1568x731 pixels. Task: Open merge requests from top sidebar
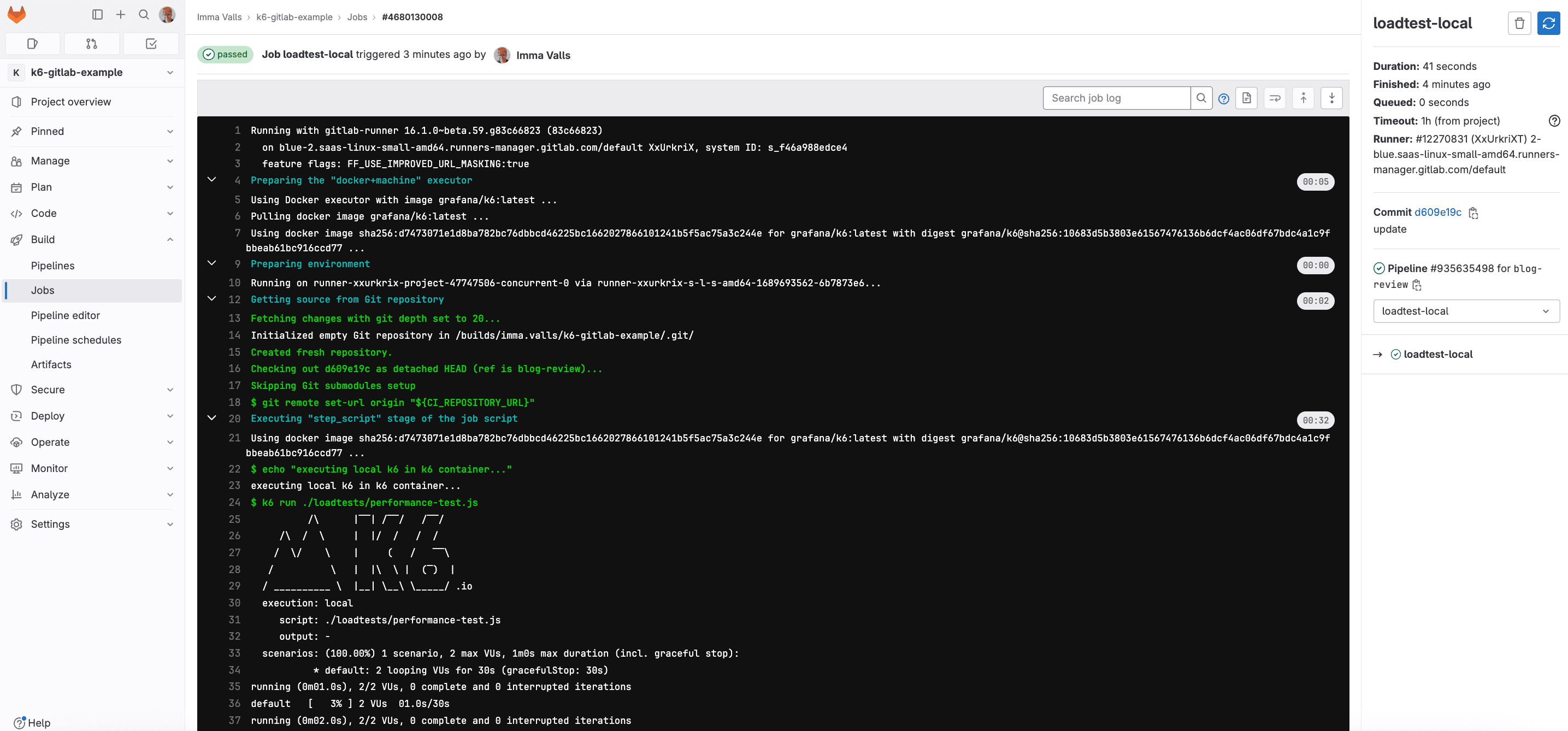point(91,43)
